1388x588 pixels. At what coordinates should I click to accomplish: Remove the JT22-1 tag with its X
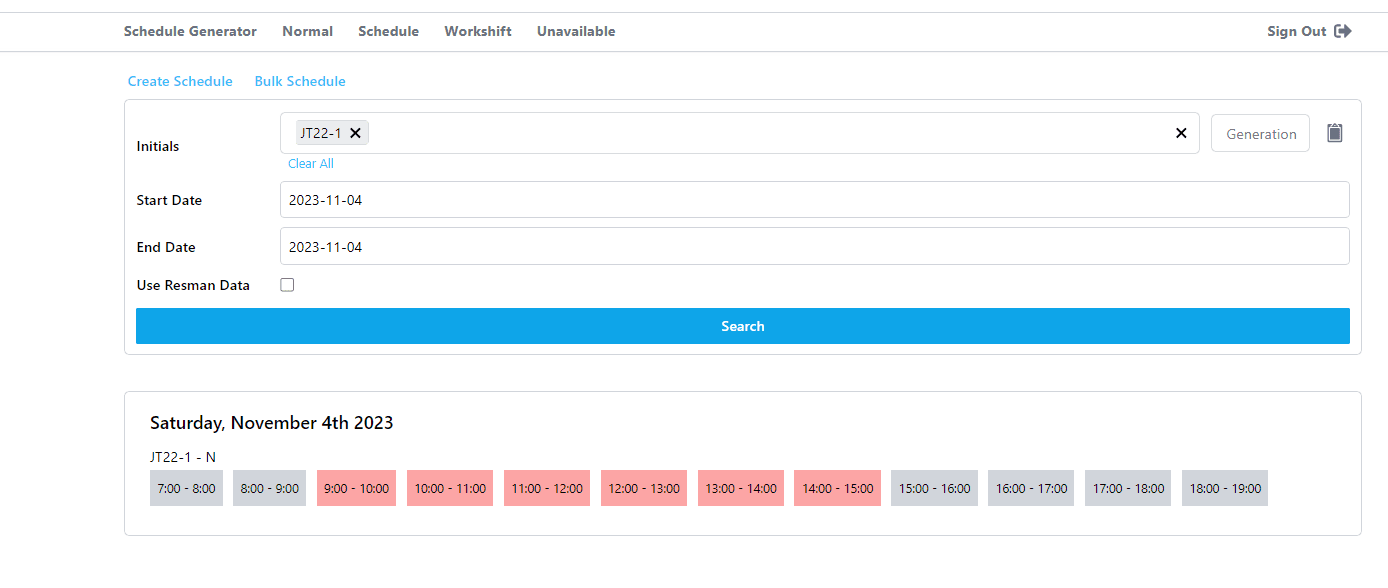click(355, 133)
